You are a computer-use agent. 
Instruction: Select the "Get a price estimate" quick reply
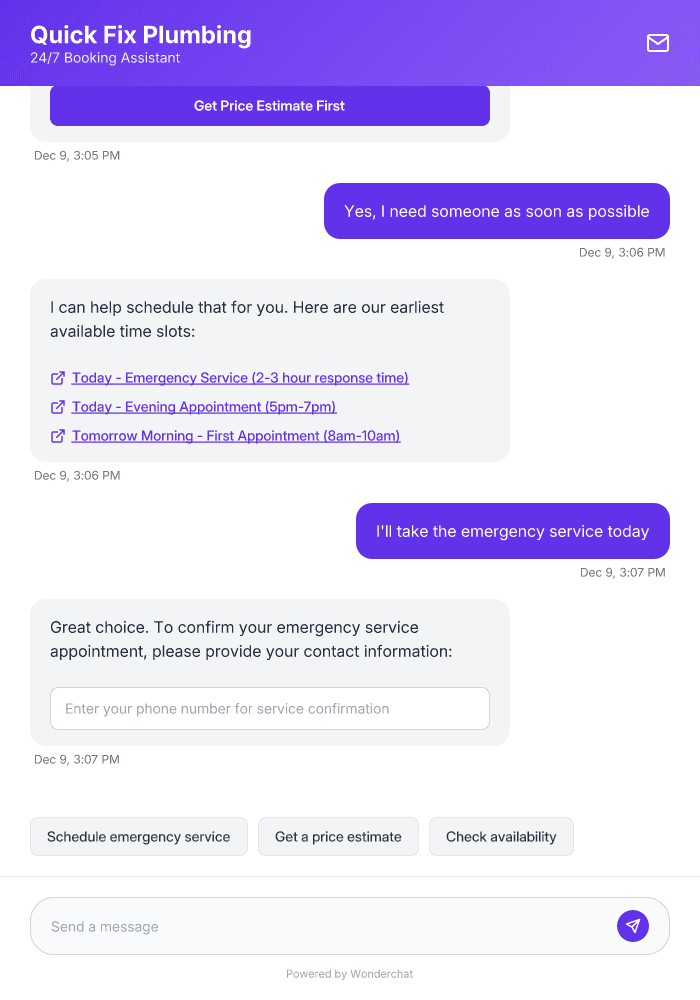coord(338,836)
